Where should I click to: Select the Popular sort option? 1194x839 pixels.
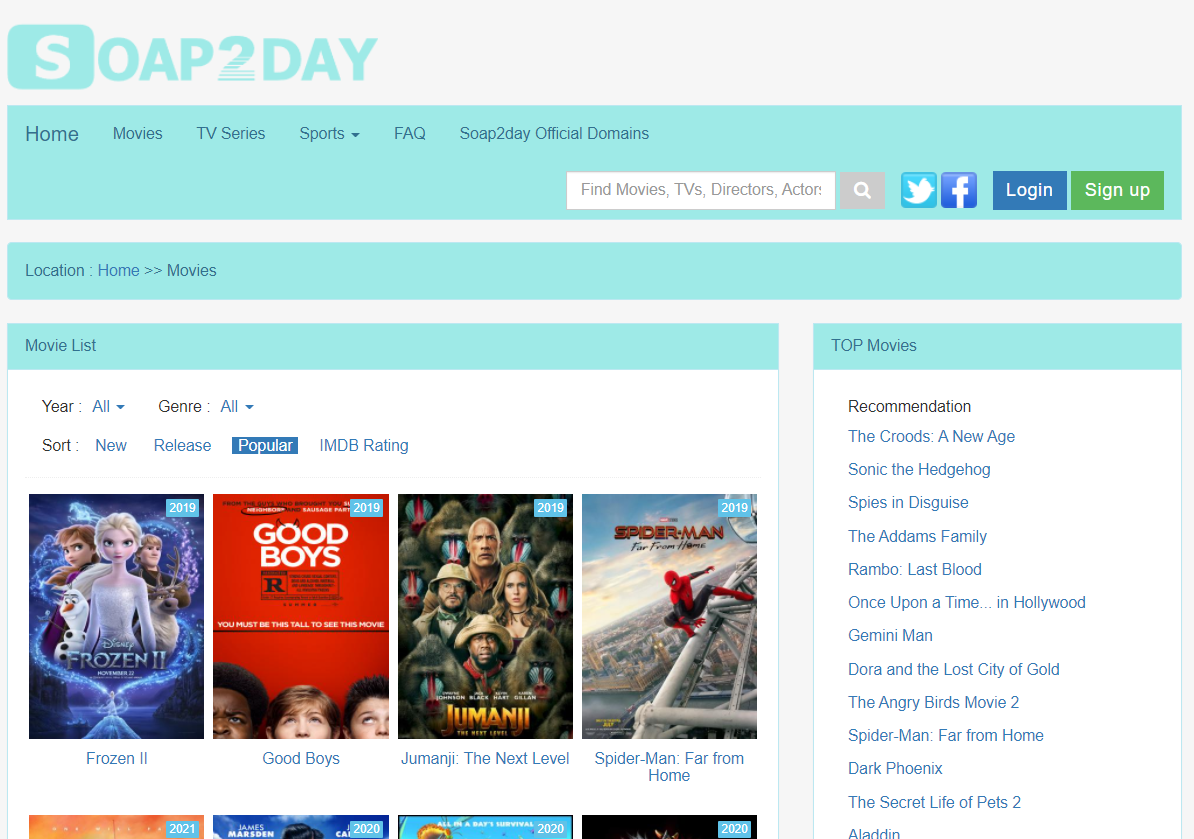coord(265,445)
